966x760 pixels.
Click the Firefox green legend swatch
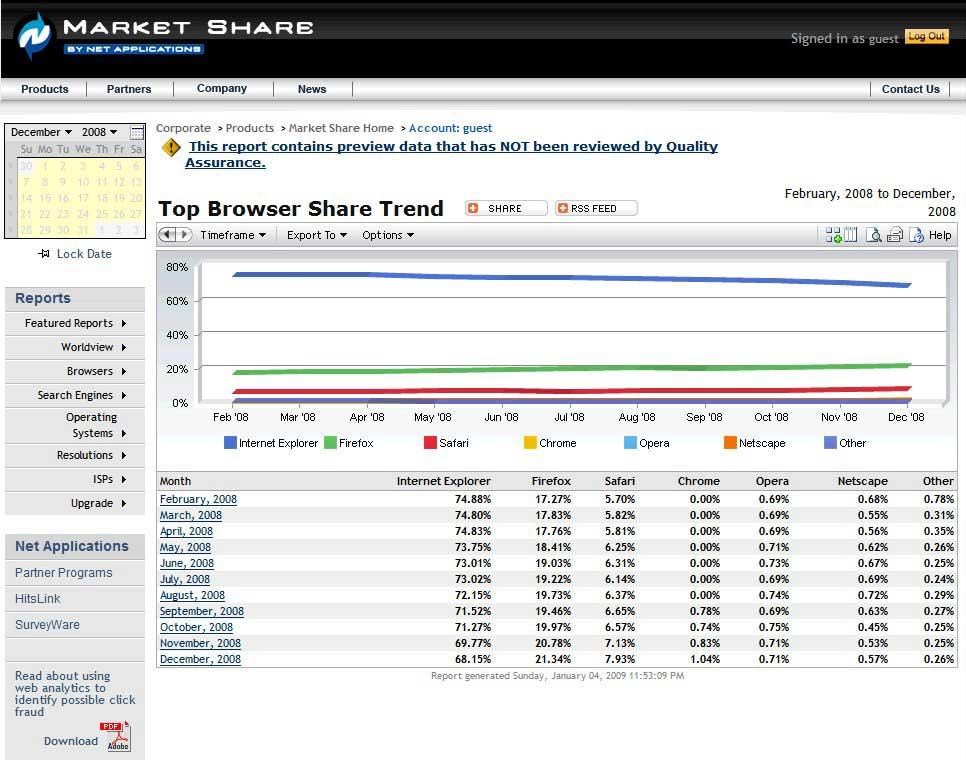coord(330,443)
